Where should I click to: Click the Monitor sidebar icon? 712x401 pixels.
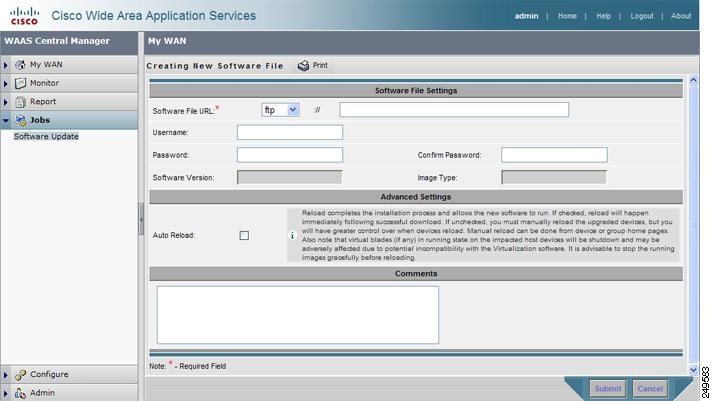20,83
